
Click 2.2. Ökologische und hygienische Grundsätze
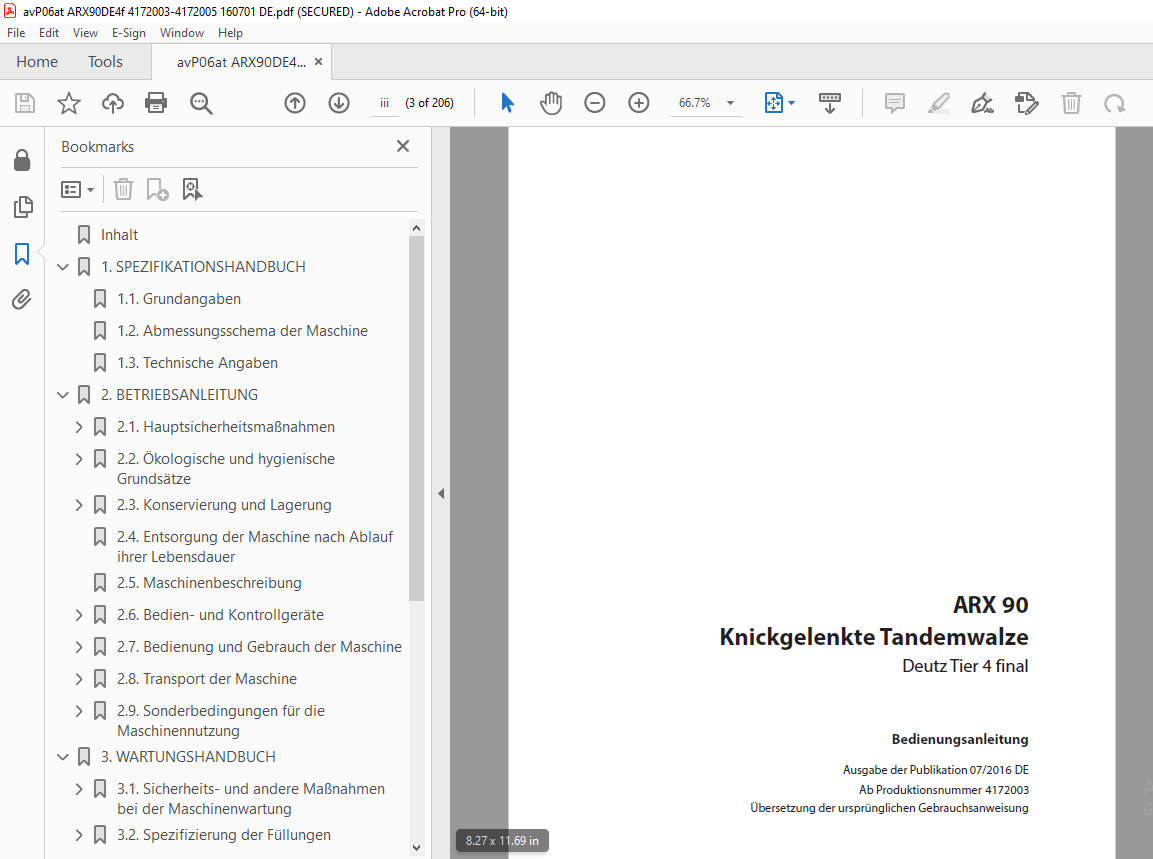(x=226, y=468)
